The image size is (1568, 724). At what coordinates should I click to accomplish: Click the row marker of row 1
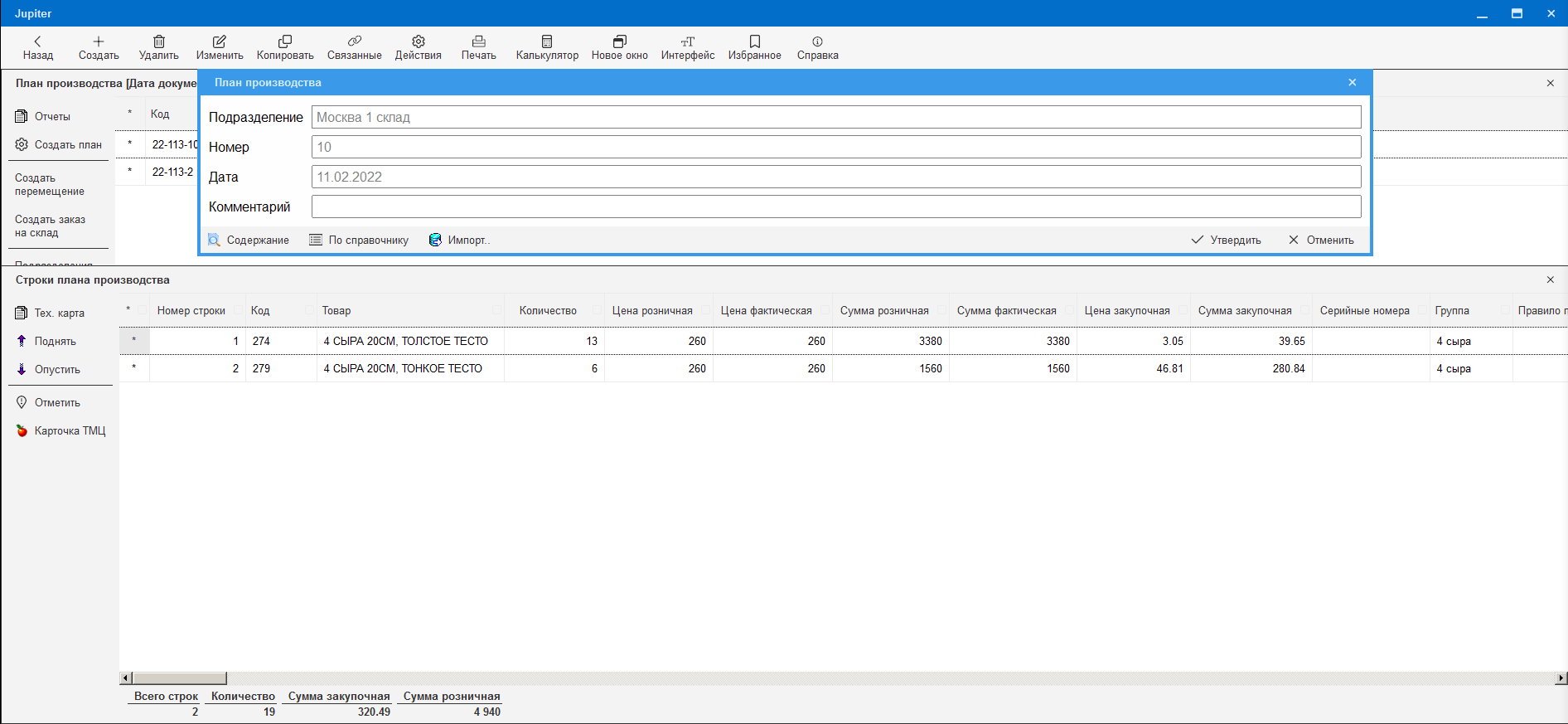(134, 341)
